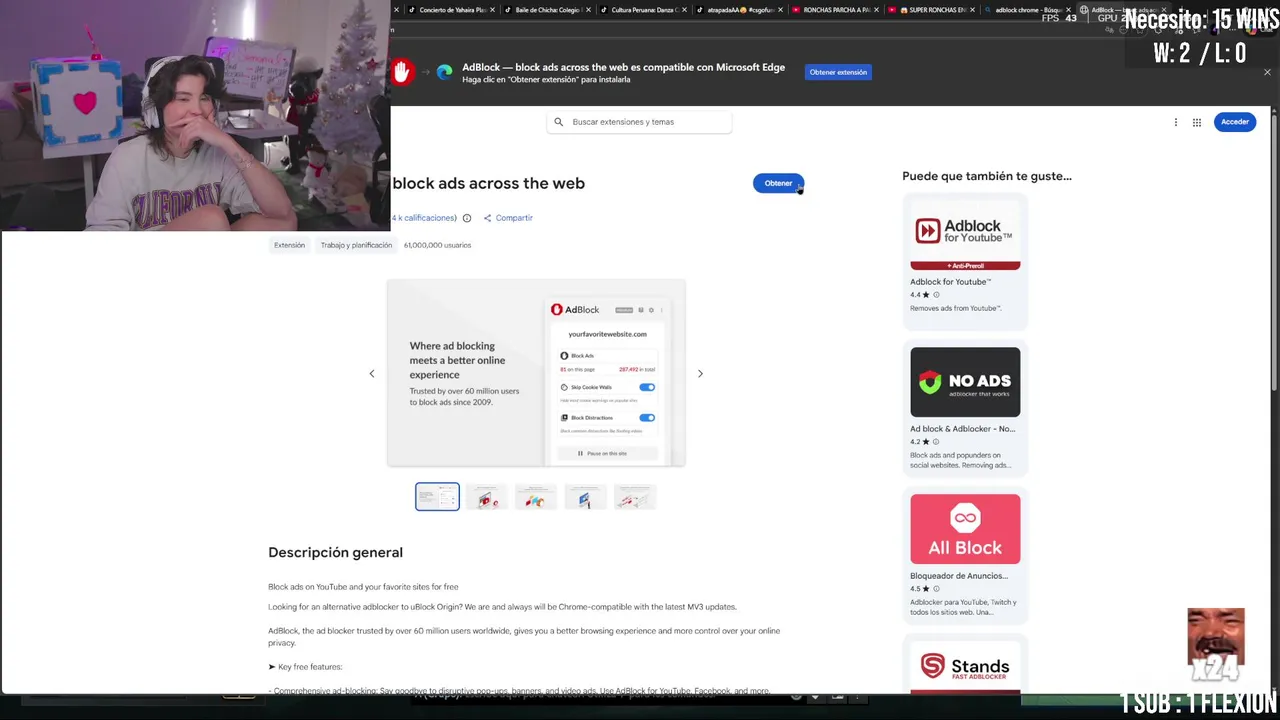Click the Key free features line
This screenshot has width=1280, height=720.
[305, 667]
